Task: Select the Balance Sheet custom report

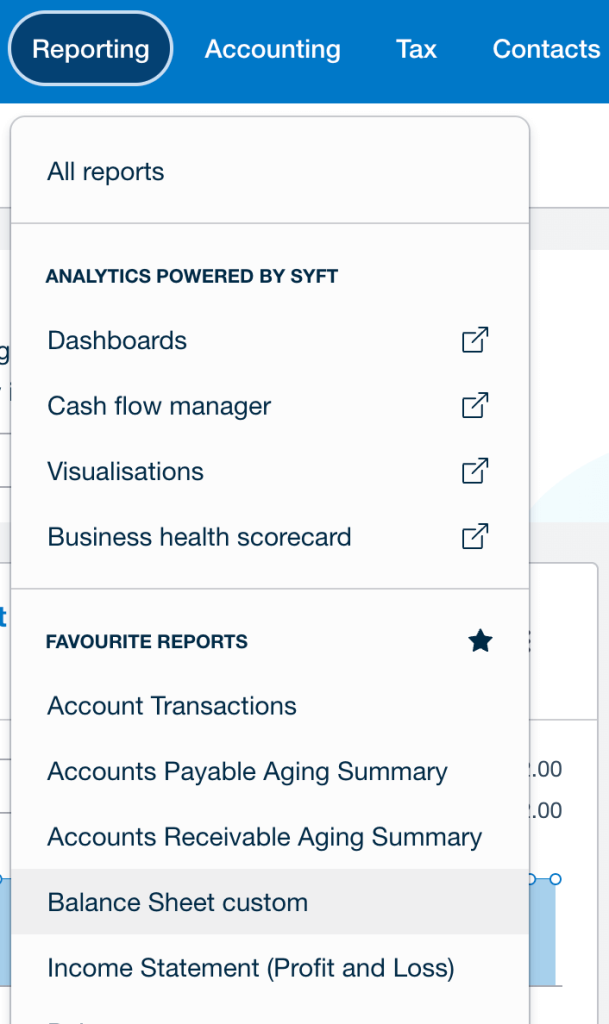Action: point(178,902)
